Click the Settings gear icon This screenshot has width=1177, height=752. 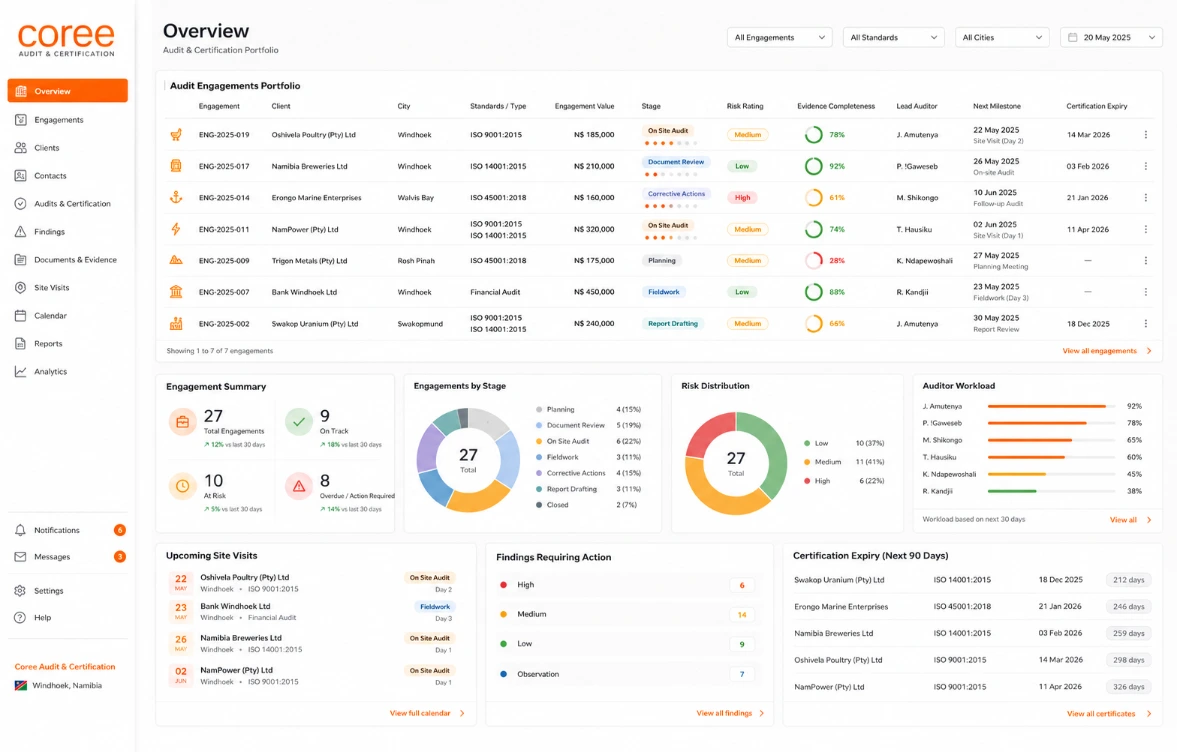(x=20, y=591)
